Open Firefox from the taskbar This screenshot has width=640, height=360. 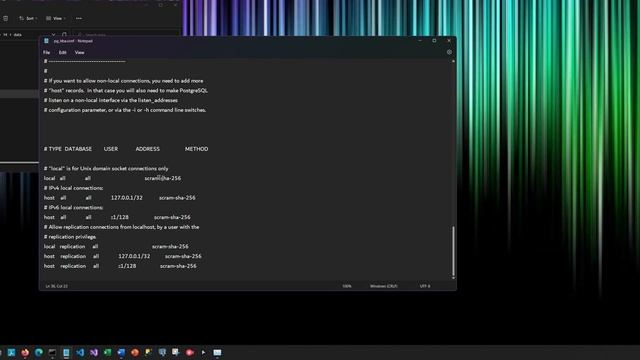[x=25, y=352]
